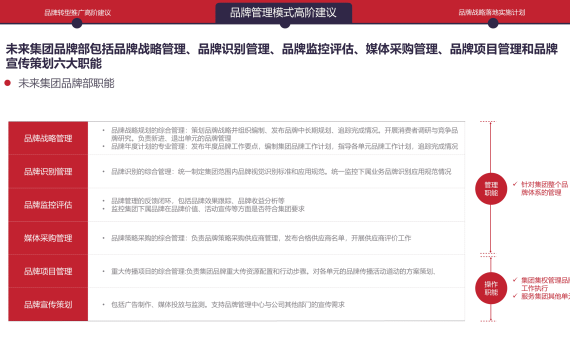Click the dot marker under 品牌转型推广高阶建议
570x360 pixels.
[77, 23]
